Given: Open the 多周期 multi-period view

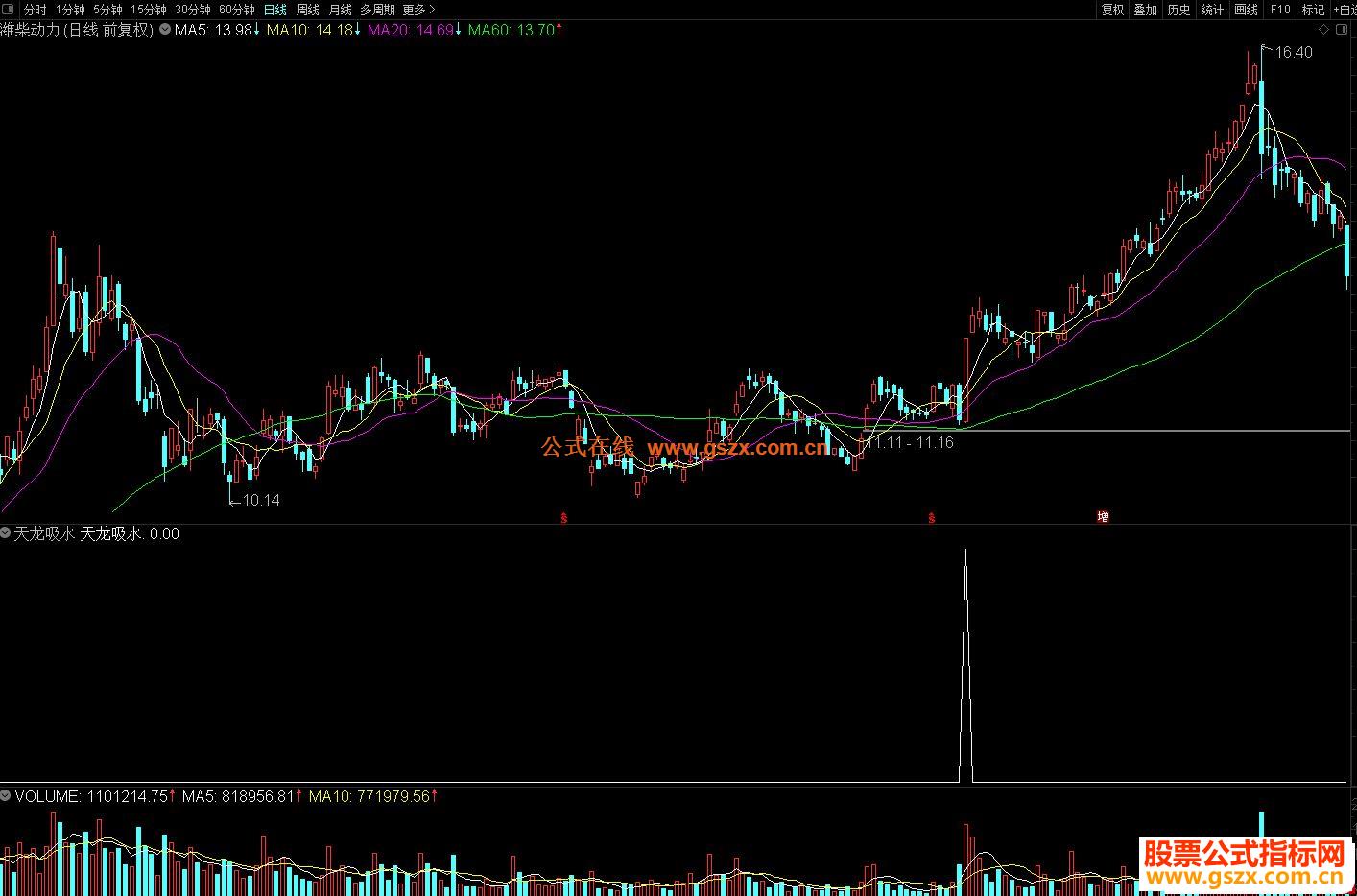Looking at the screenshot, I should (377, 10).
